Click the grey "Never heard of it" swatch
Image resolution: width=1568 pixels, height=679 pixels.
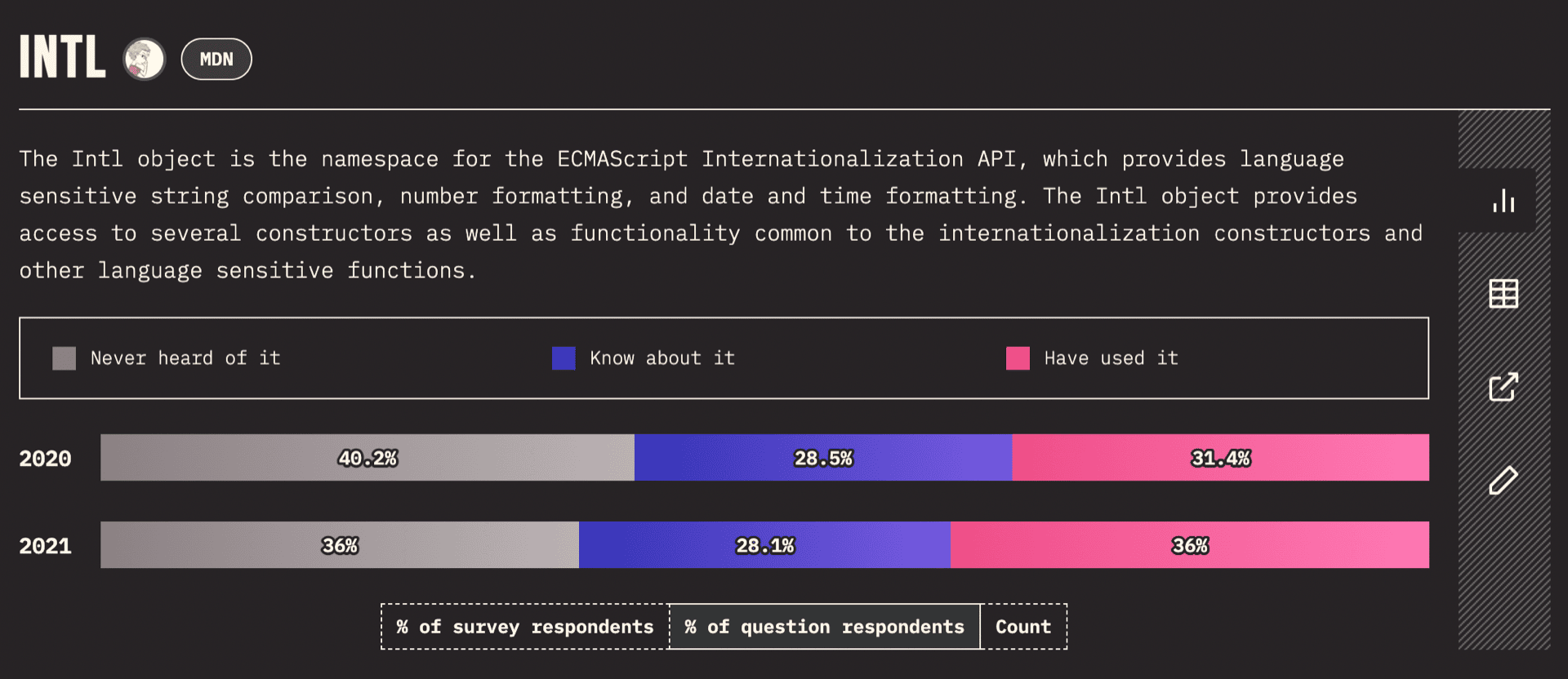point(64,358)
